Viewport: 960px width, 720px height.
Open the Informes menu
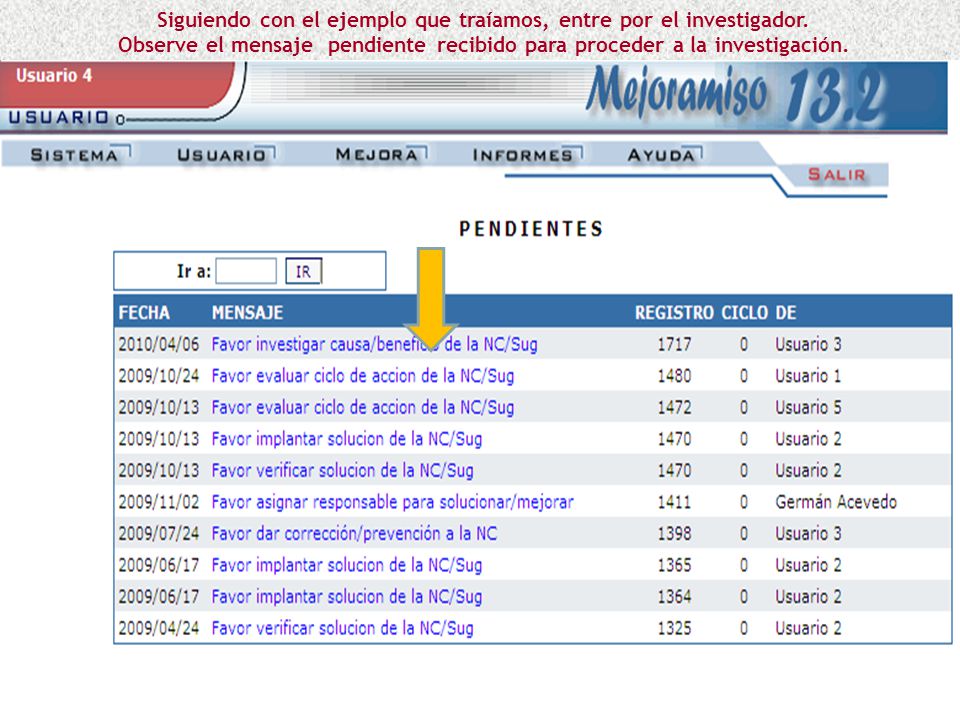tap(522, 155)
